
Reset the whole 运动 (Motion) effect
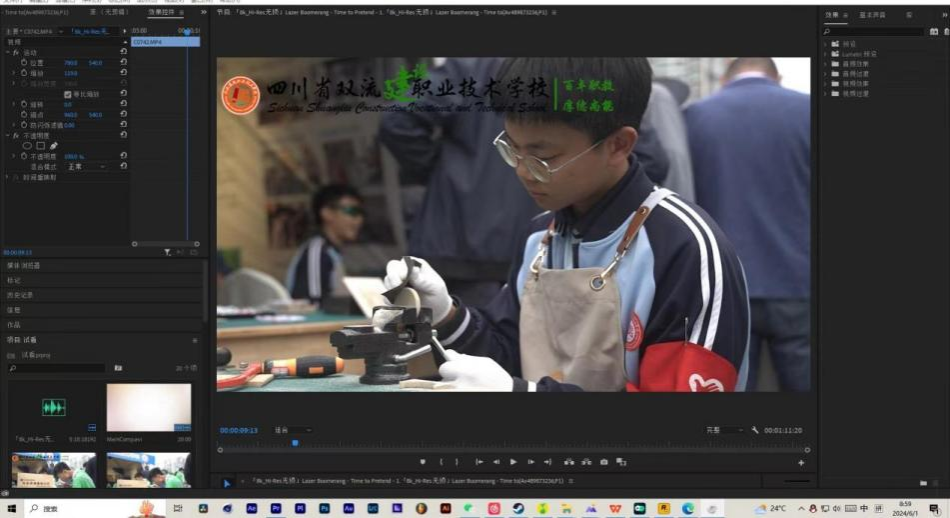pyautogui.click(x=124, y=51)
